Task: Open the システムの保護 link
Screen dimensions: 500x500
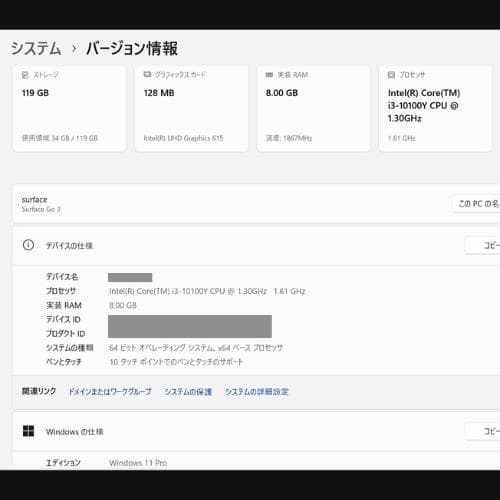Action: coord(188,391)
